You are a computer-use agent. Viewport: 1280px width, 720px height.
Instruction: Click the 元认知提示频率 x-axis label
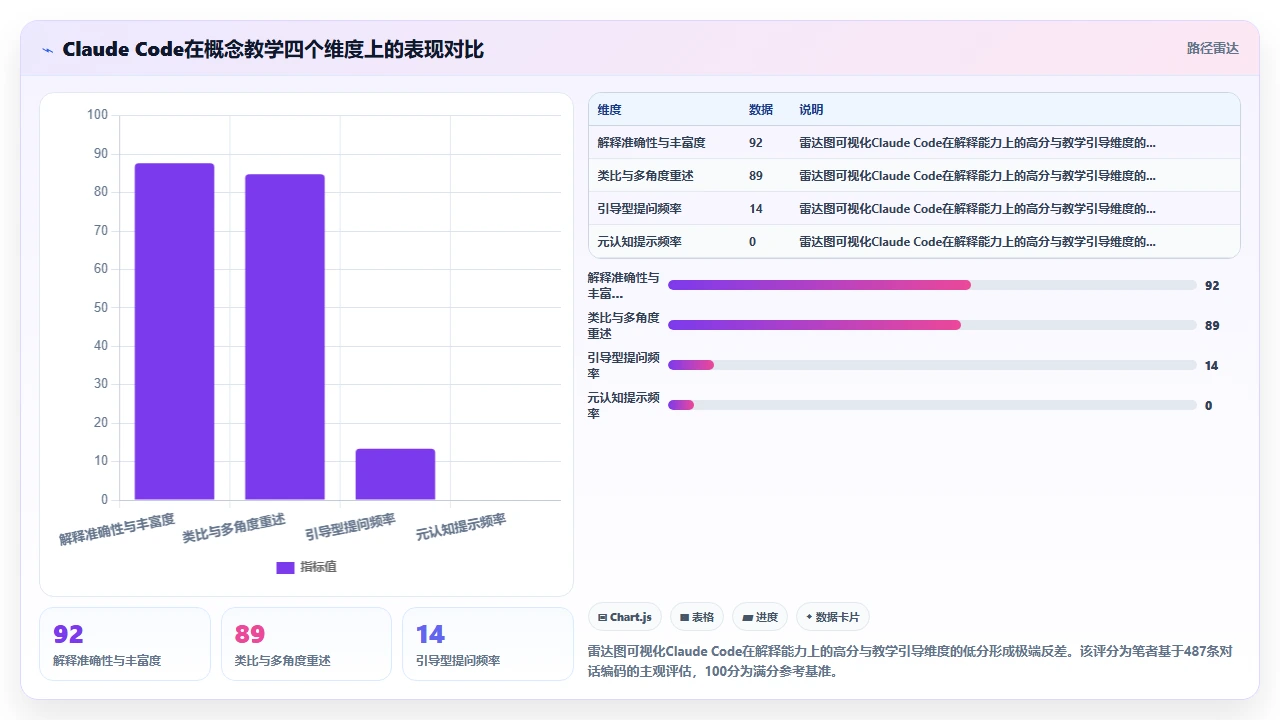[461, 527]
